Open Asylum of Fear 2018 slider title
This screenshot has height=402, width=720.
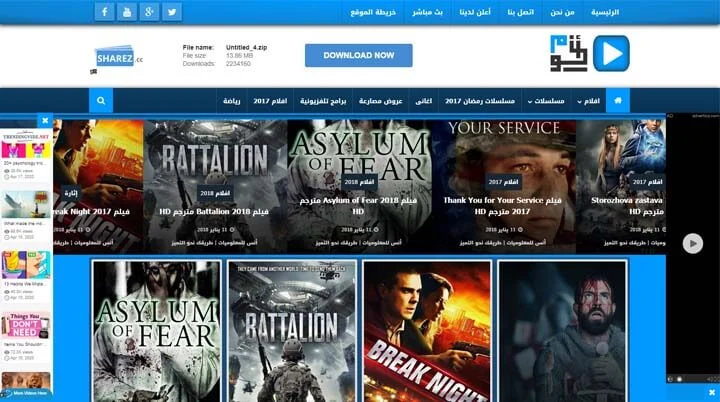pyautogui.click(x=358, y=206)
